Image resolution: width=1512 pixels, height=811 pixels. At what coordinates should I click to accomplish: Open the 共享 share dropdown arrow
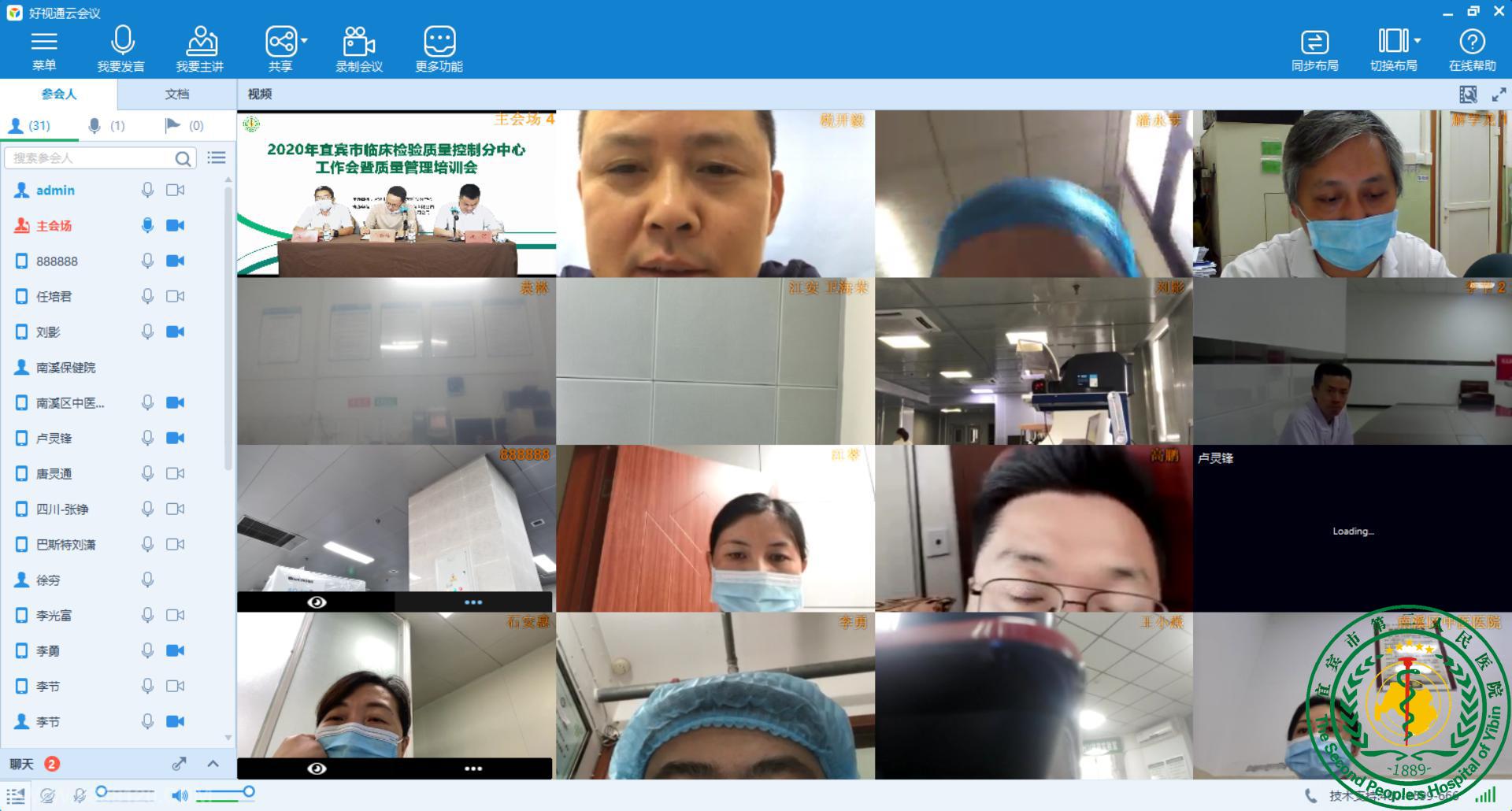coord(305,40)
